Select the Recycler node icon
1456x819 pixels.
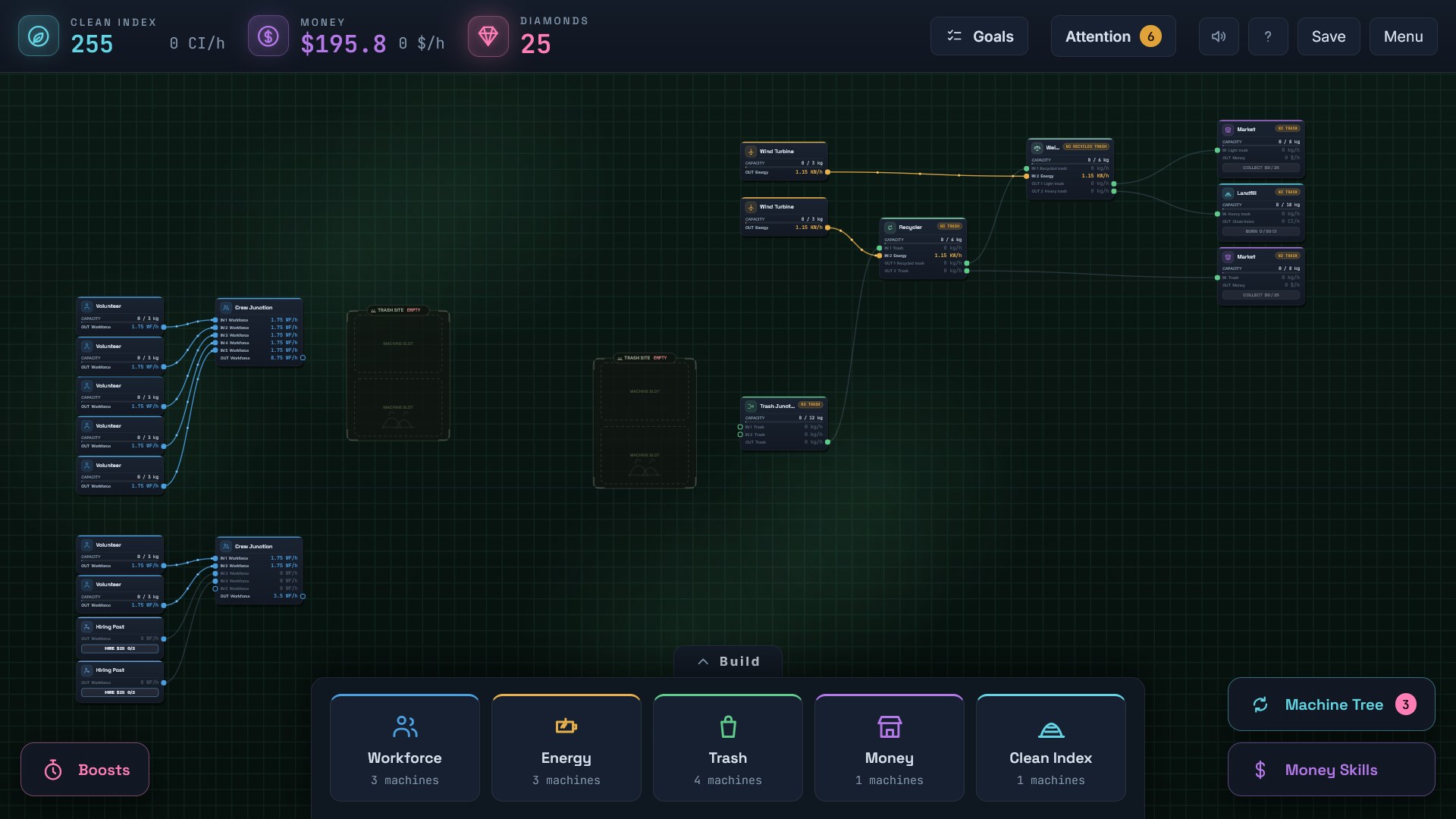[x=890, y=227]
